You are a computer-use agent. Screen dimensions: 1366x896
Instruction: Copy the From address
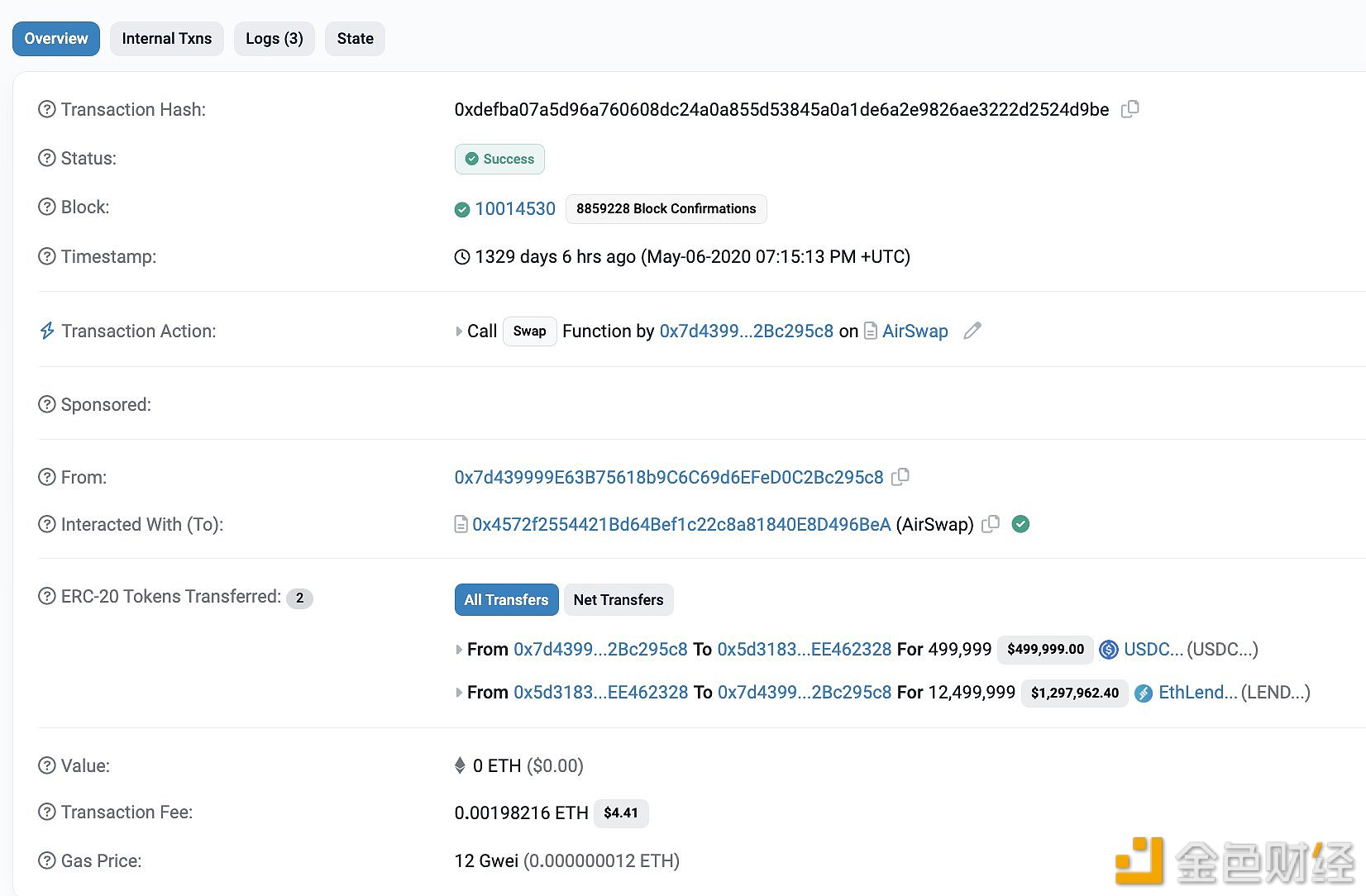[x=900, y=477]
